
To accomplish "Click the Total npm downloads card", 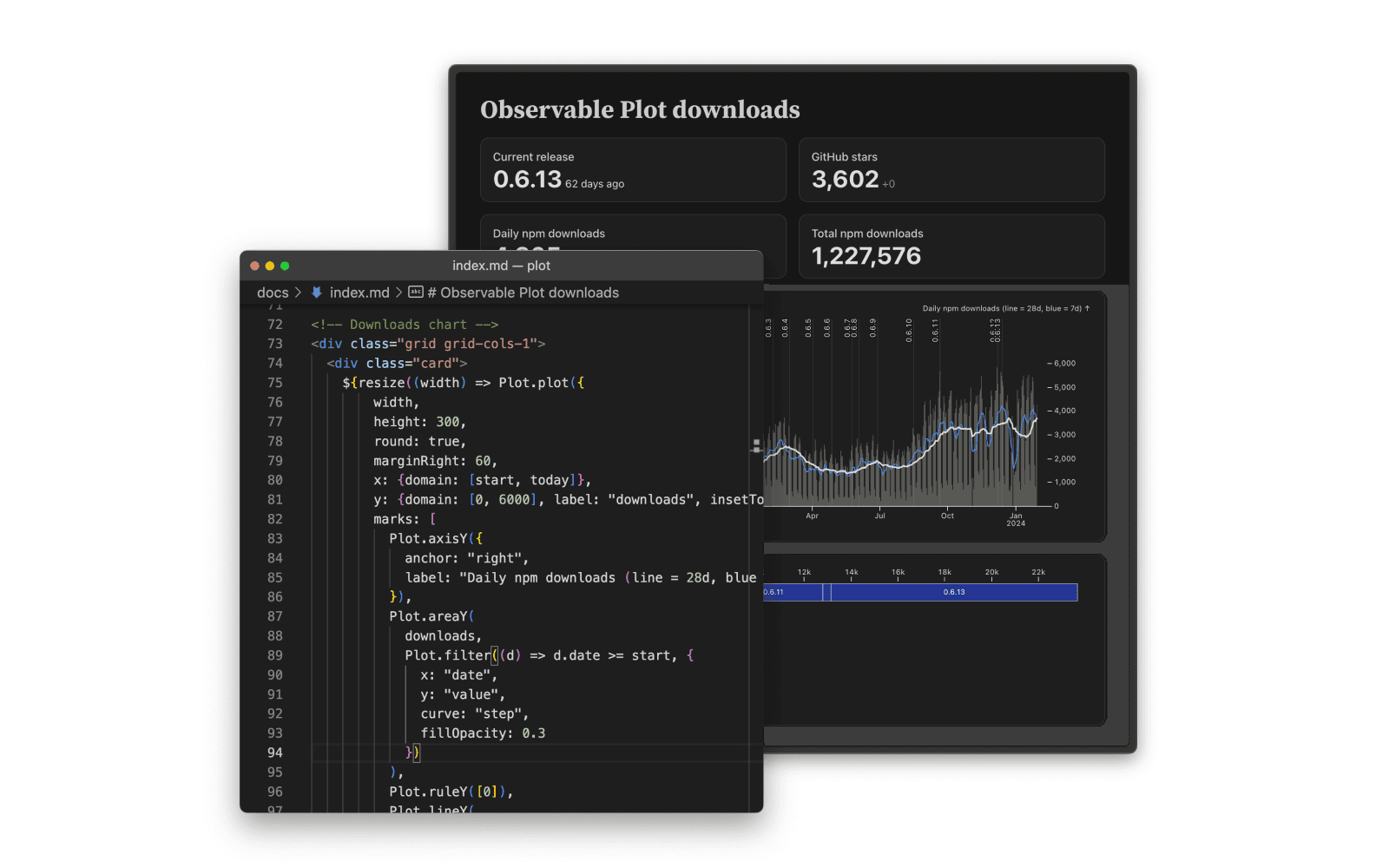I will click(951, 247).
